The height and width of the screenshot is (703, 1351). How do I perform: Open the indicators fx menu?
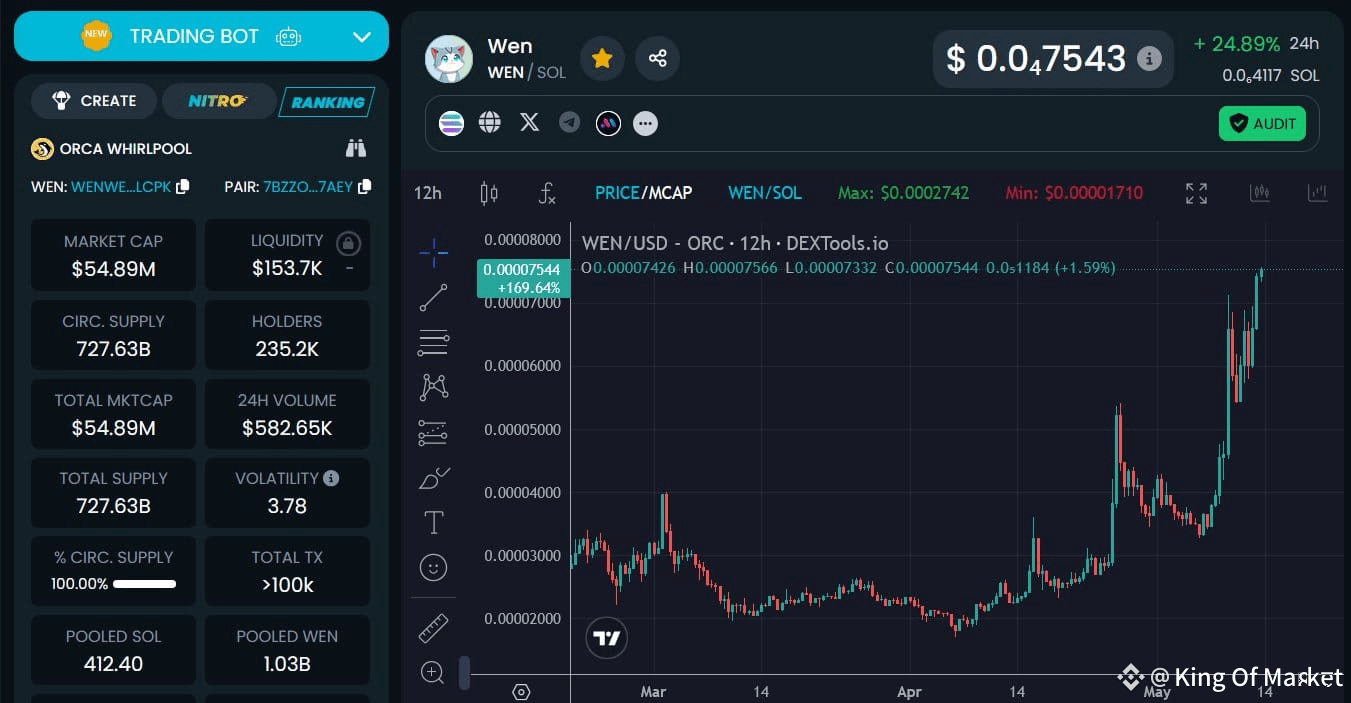pos(547,193)
